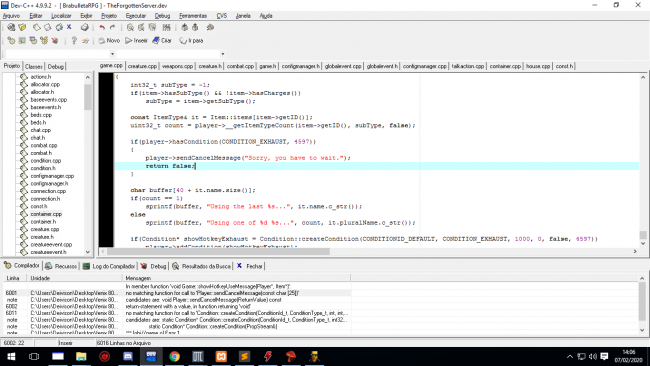Click scroll-down arrow of the compiler messages list
Image resolution: width=650 pixels, height=366 pixels.
[642, 330]
